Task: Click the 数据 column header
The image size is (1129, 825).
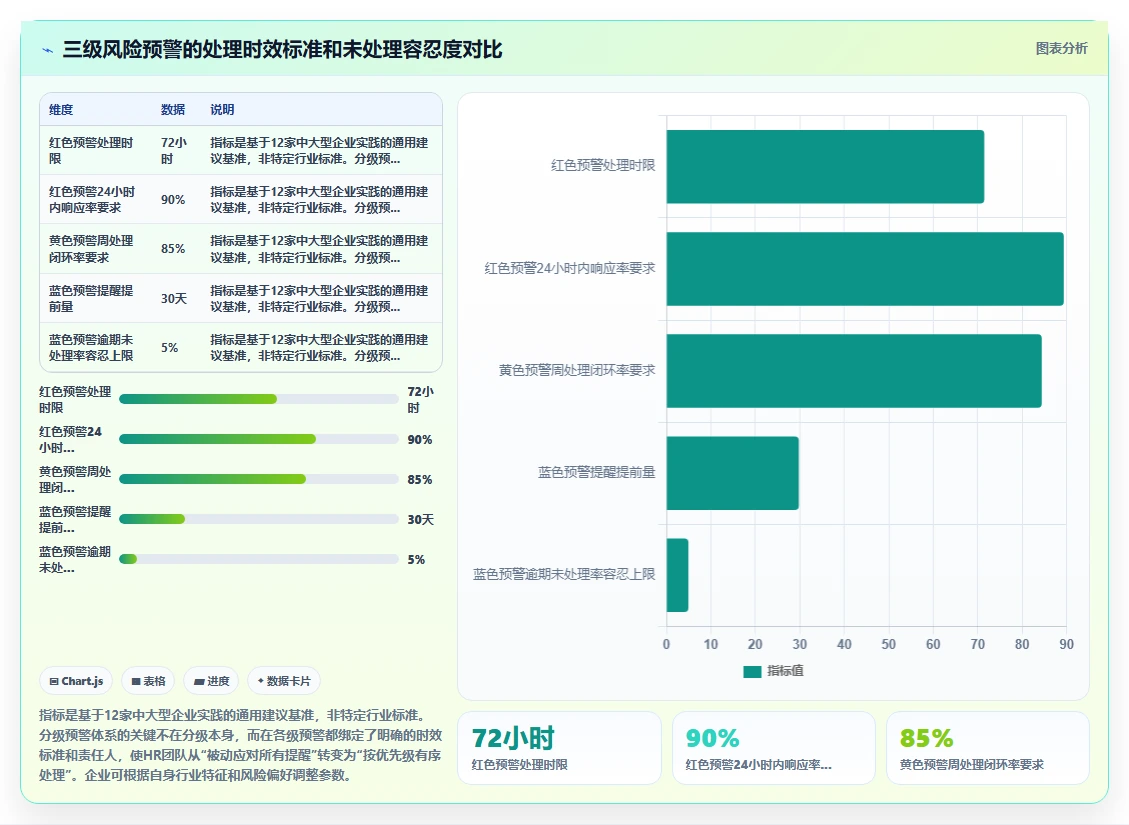Action: (173, 109)
